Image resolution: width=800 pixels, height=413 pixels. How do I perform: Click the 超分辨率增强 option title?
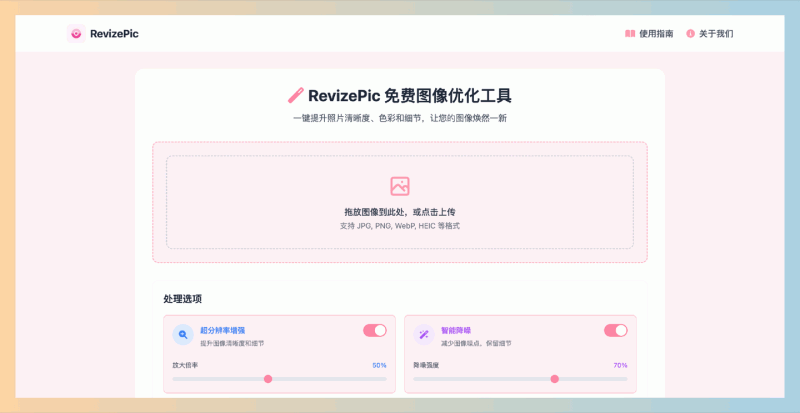[x=222, y=330]
